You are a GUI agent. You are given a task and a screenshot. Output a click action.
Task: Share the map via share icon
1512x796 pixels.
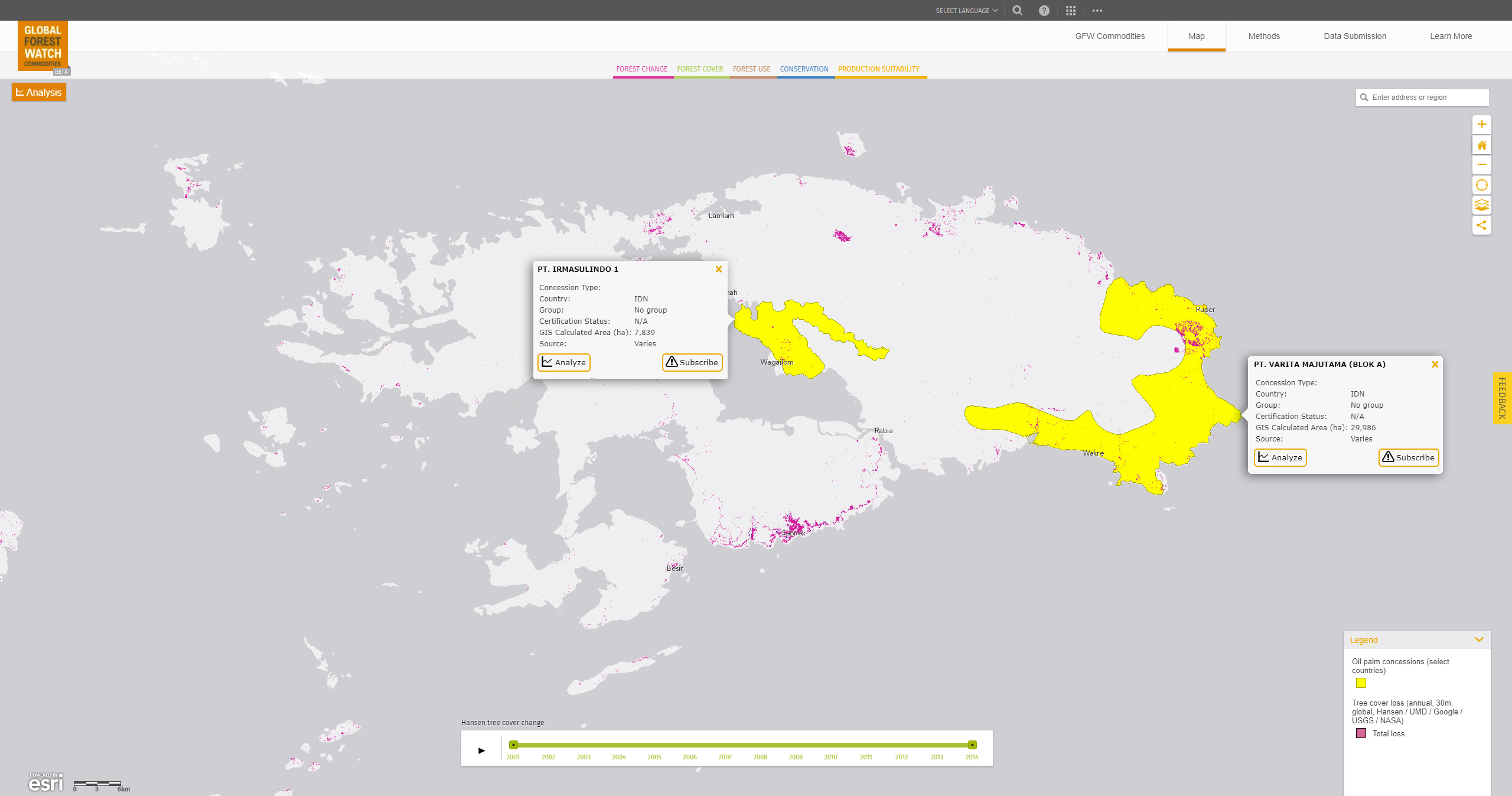[x=1481, y=226]
